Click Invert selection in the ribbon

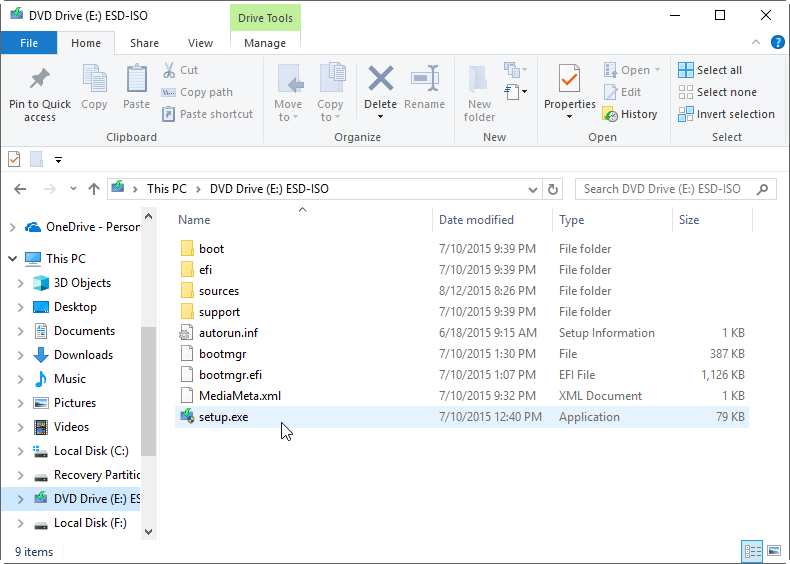pos(686,114)
